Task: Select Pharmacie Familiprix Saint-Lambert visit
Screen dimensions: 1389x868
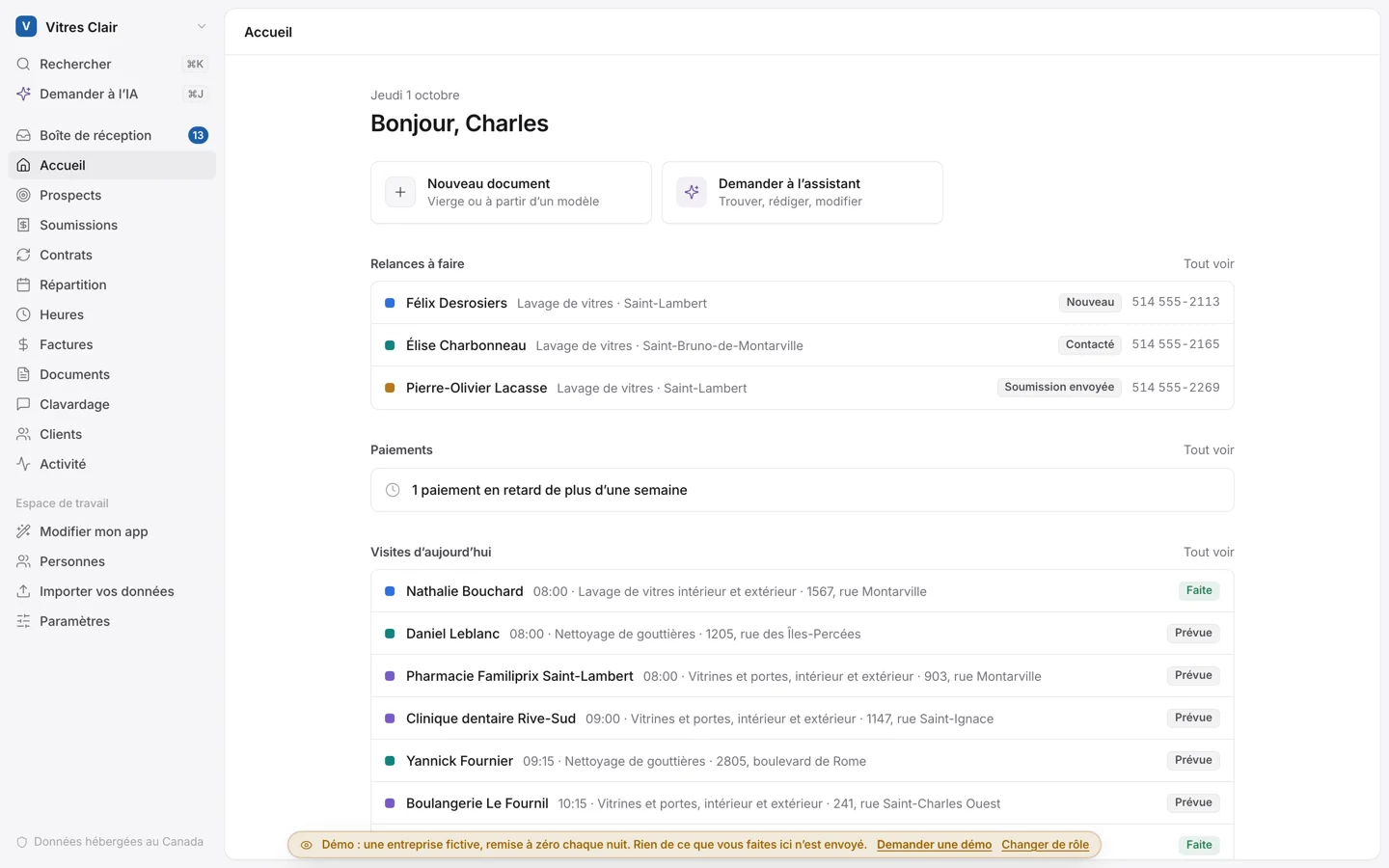Action: [803, 676]
